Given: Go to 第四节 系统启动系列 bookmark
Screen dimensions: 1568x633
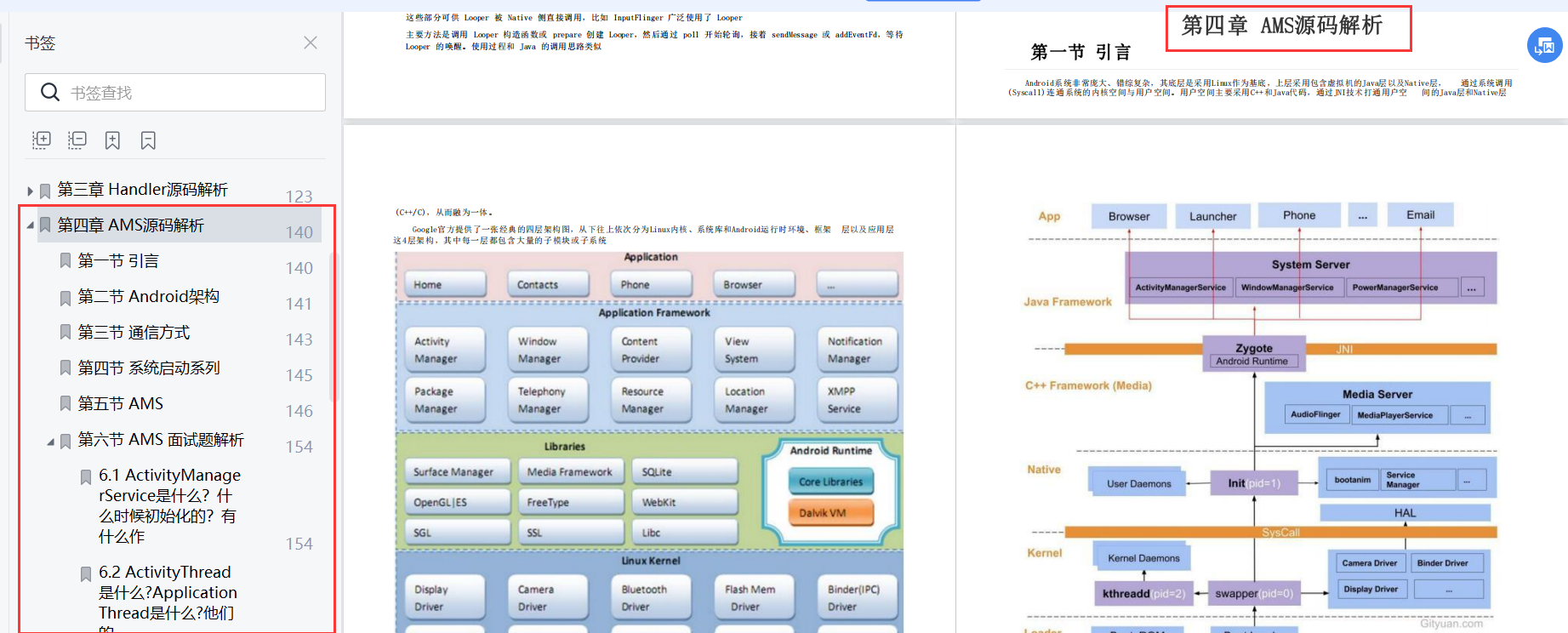Looking at the screenshot, I should (149, 368).
